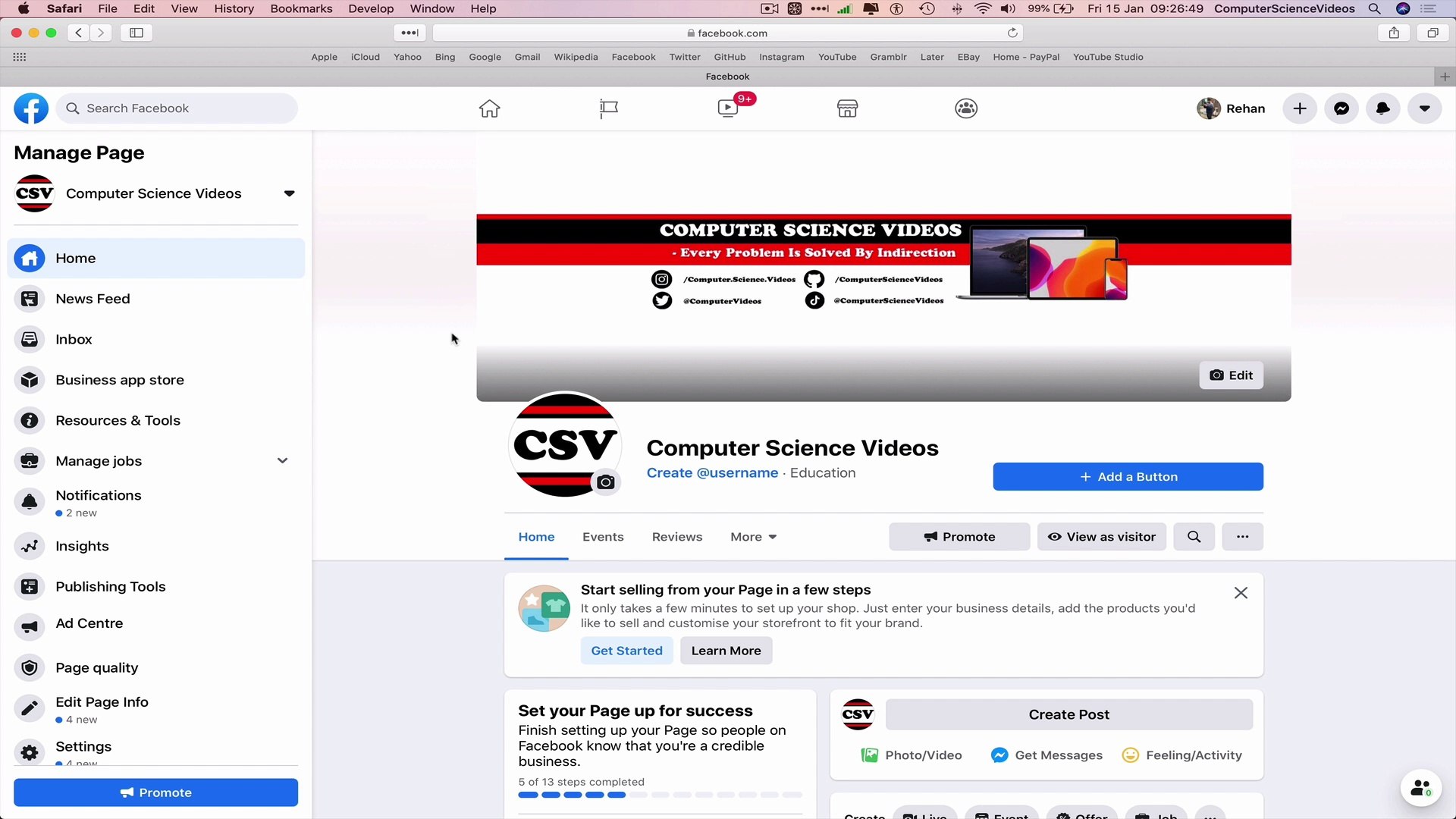Open Groups from the top navigation bar
Image resolution: width=1456 pixels, height=819 pixels.
[x=965, y=108]
